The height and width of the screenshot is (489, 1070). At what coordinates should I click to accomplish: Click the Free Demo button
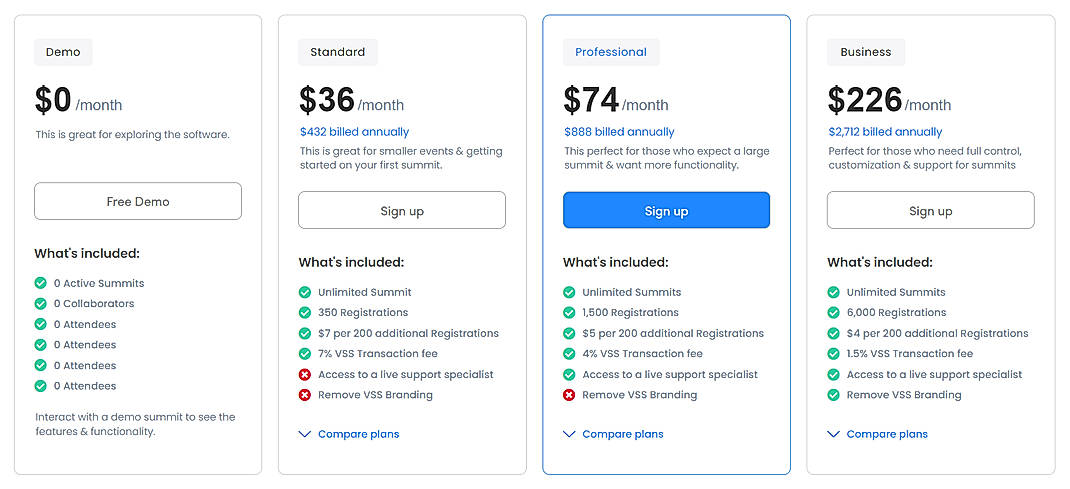(138, 201)
